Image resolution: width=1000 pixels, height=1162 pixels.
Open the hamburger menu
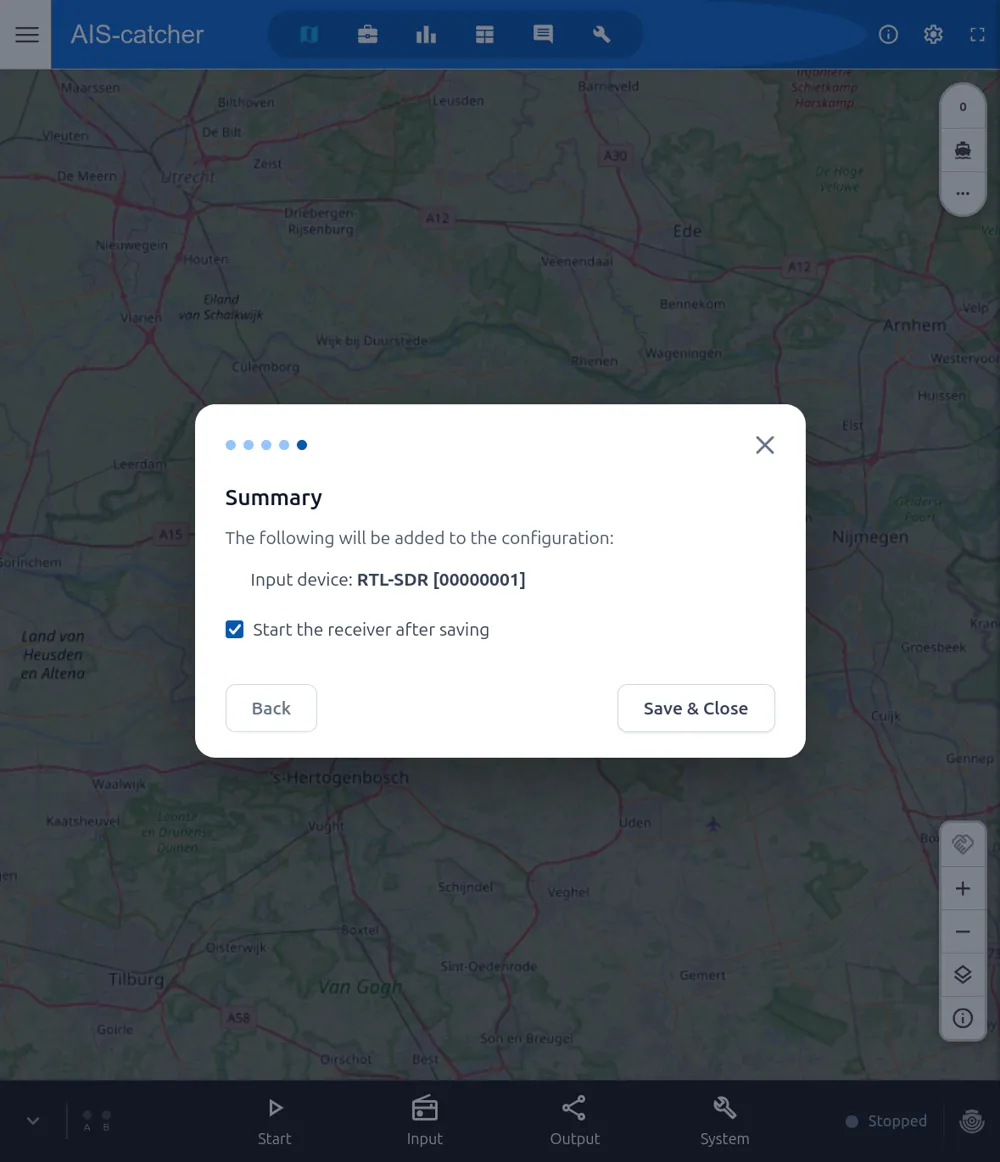coord(27,35)
